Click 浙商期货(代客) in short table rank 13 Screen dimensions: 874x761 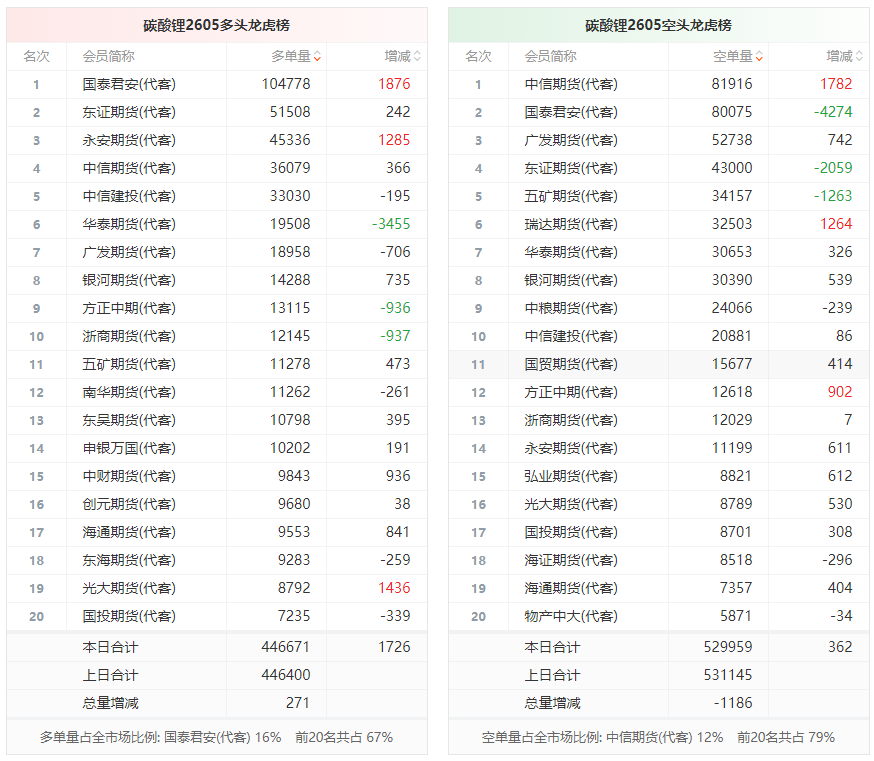[x=571, y=420]
